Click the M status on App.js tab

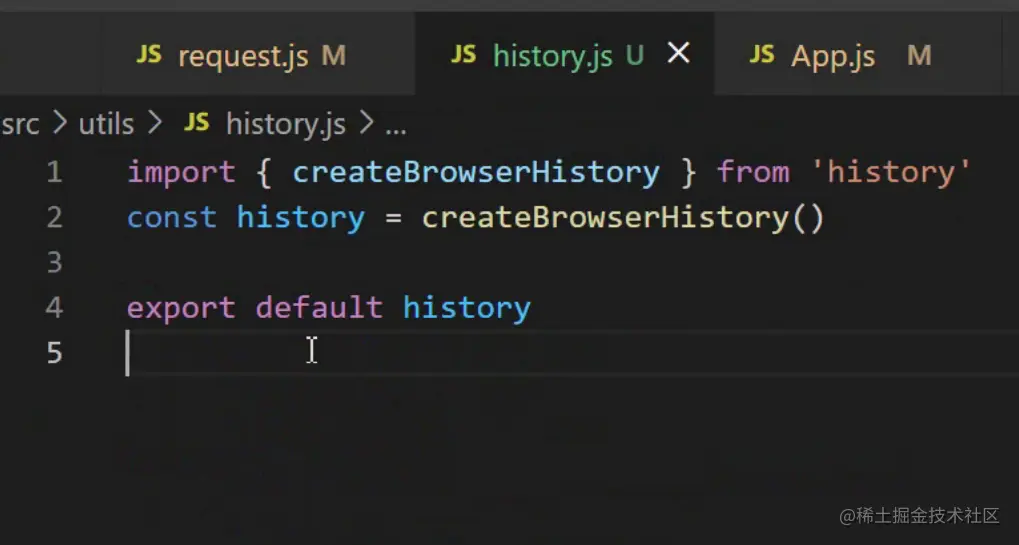(x=920, y=57)
